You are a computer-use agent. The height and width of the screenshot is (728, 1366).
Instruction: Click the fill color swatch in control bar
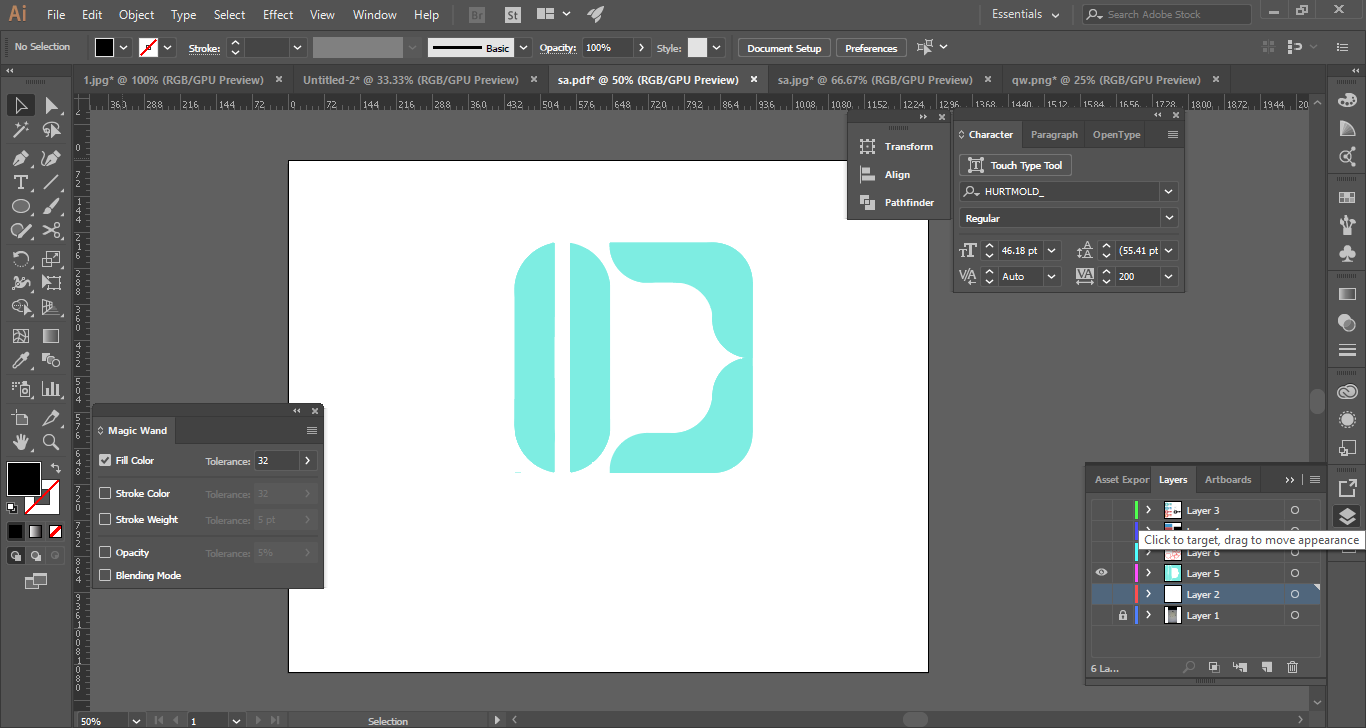[104, 47]
